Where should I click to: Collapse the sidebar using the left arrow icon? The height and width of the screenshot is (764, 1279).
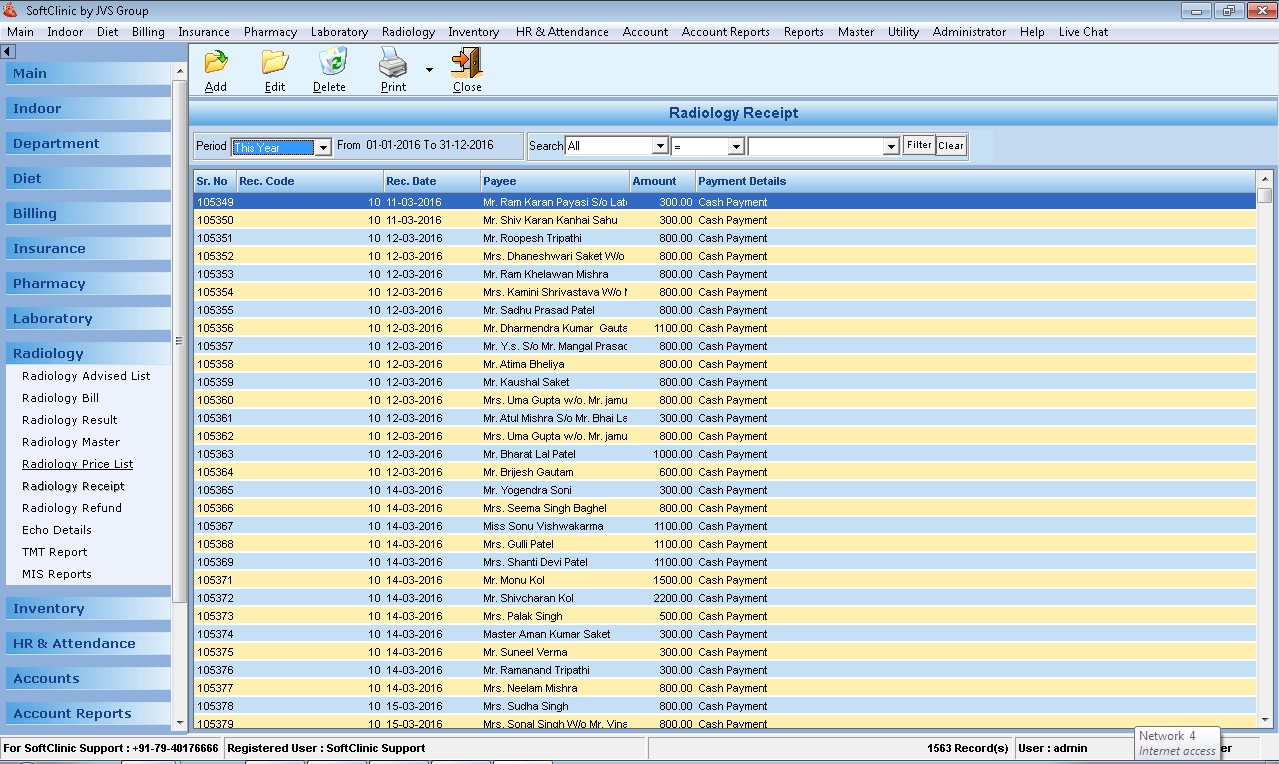tap(8, 51)
